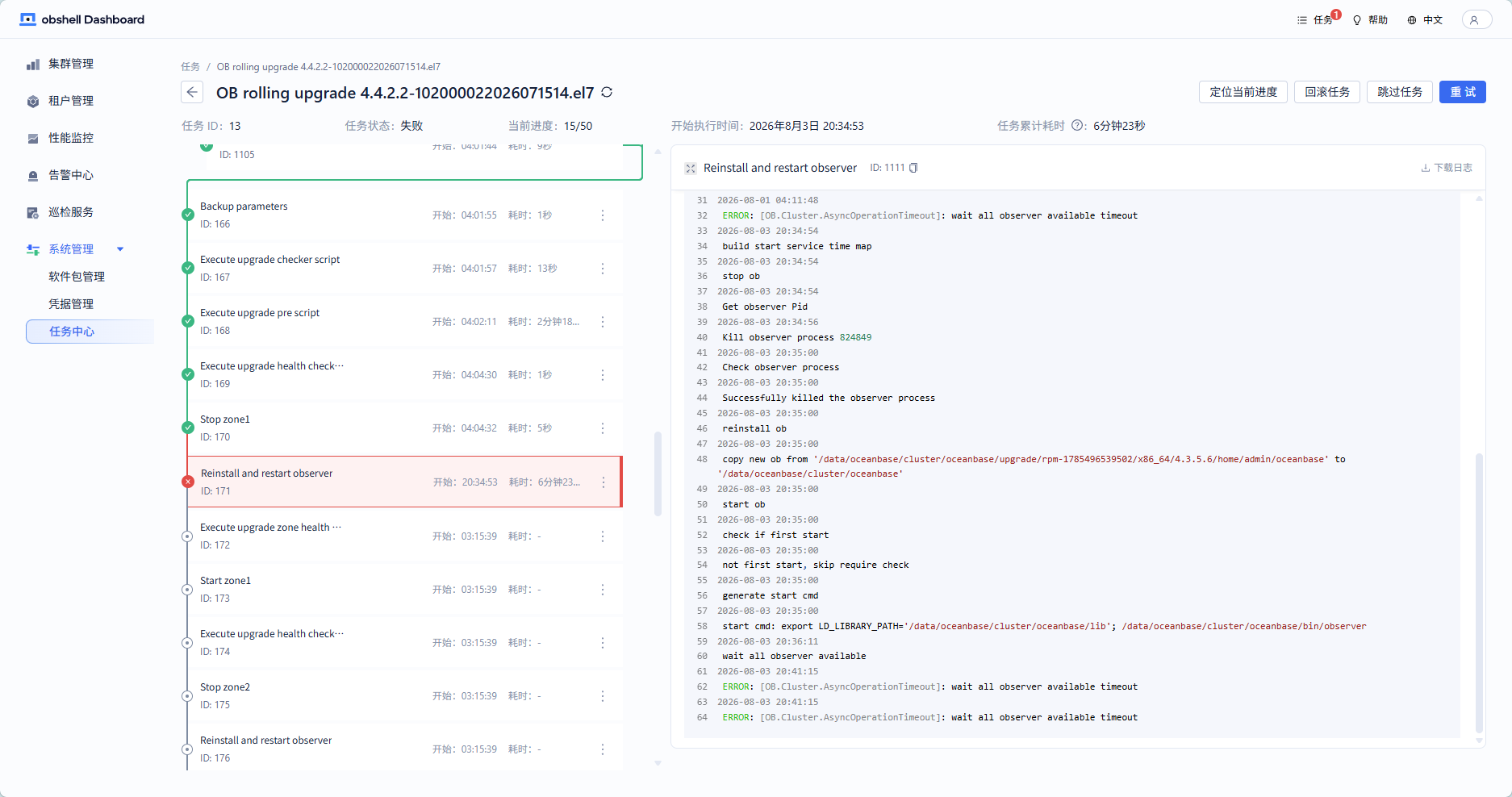Click the red failed status icon for ID 171
This screenshot has width=1512, height=797.
188,482
